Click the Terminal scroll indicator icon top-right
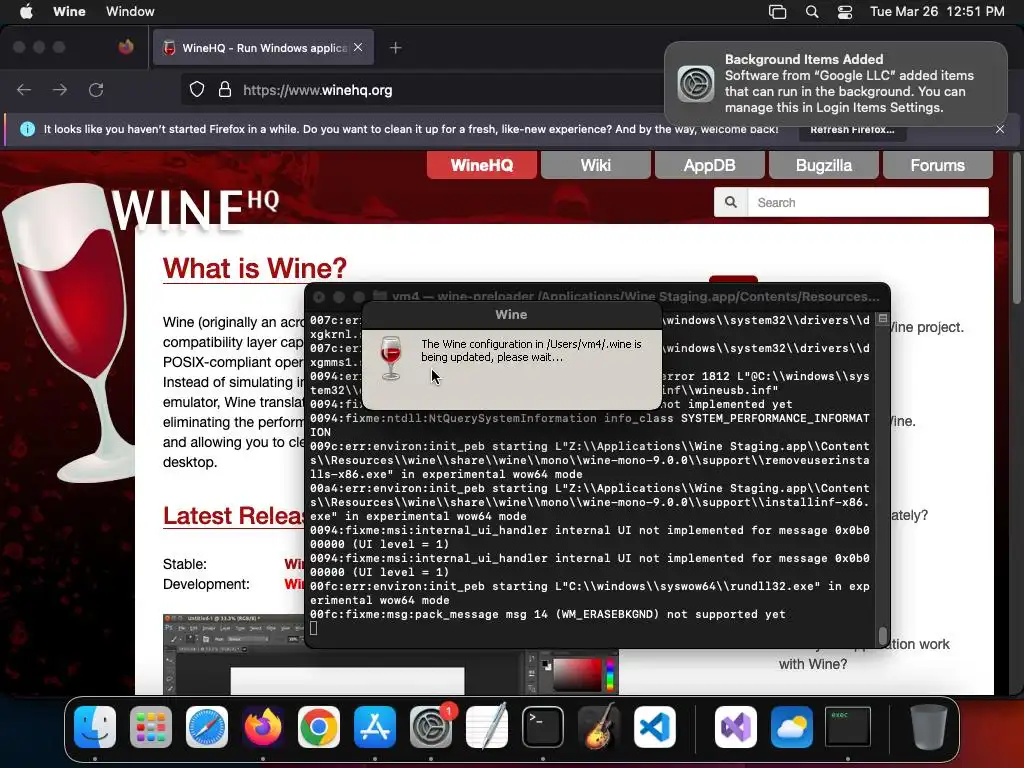 click(882, 319)
